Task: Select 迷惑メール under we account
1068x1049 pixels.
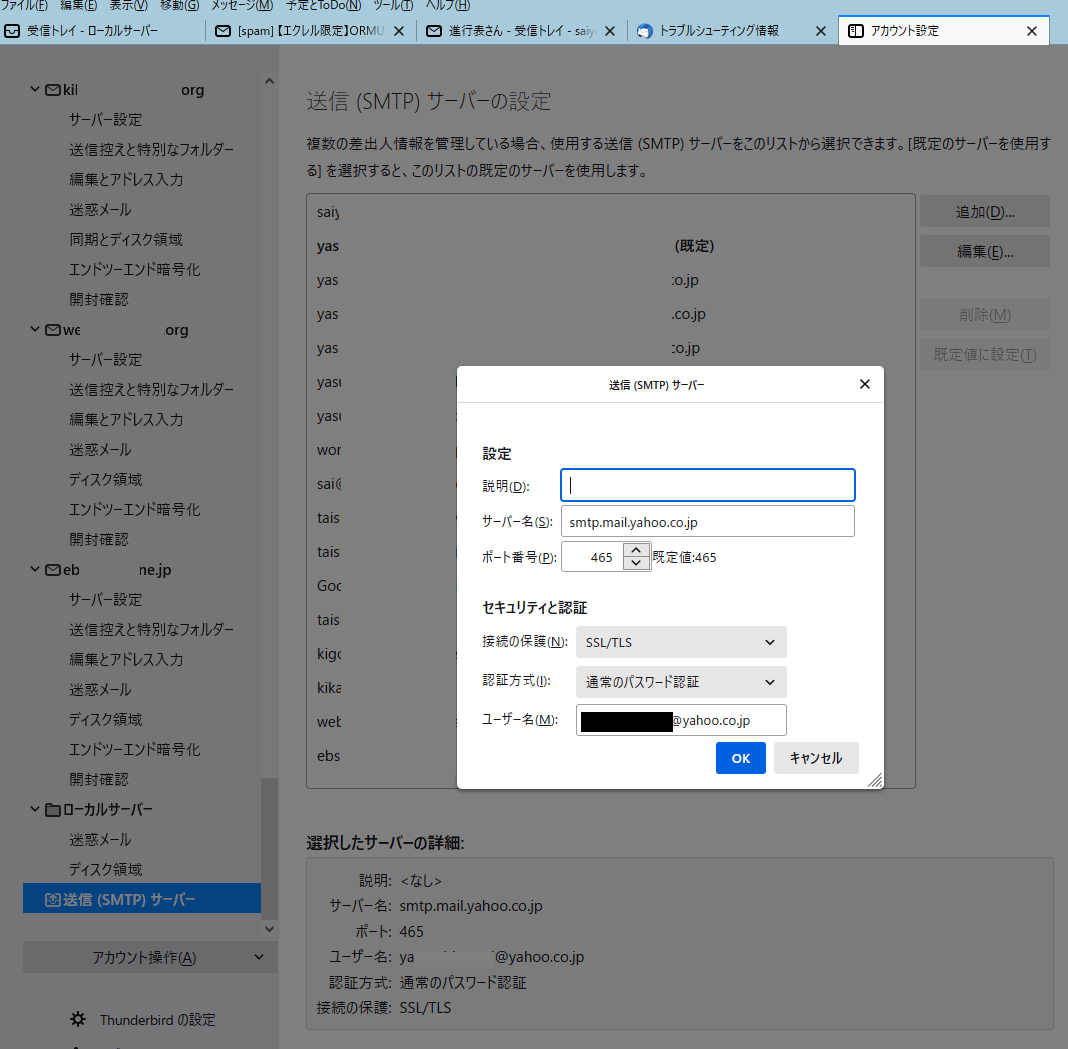Action: click(100, 450)
